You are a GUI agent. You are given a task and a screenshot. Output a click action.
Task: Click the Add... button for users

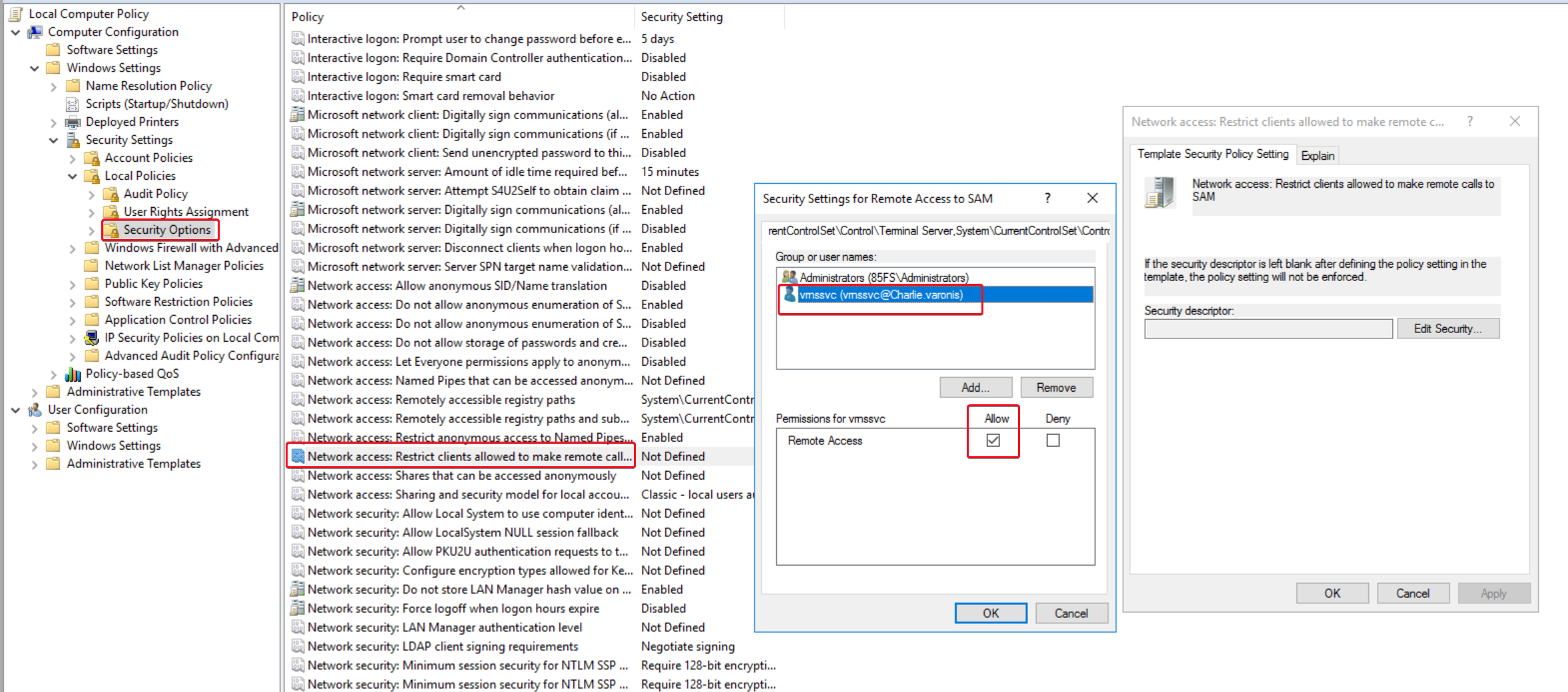(975, 387)
